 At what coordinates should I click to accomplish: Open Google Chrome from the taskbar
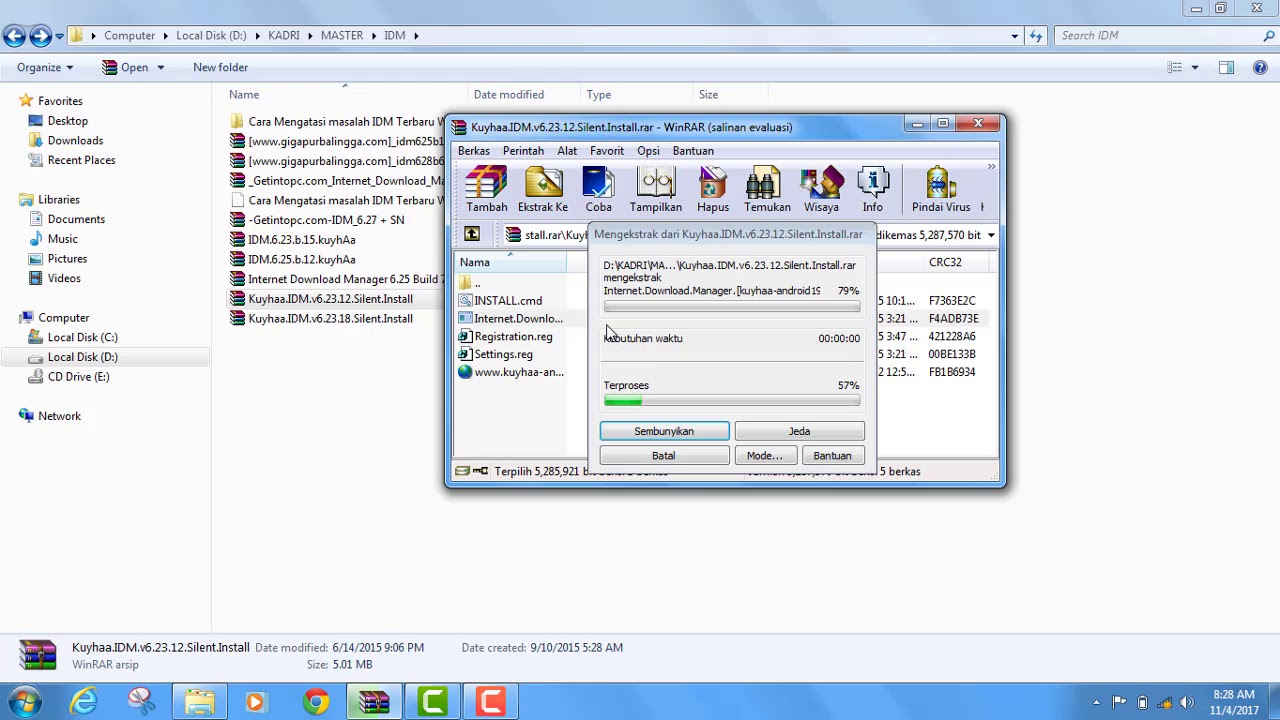[x=316, y=702]
